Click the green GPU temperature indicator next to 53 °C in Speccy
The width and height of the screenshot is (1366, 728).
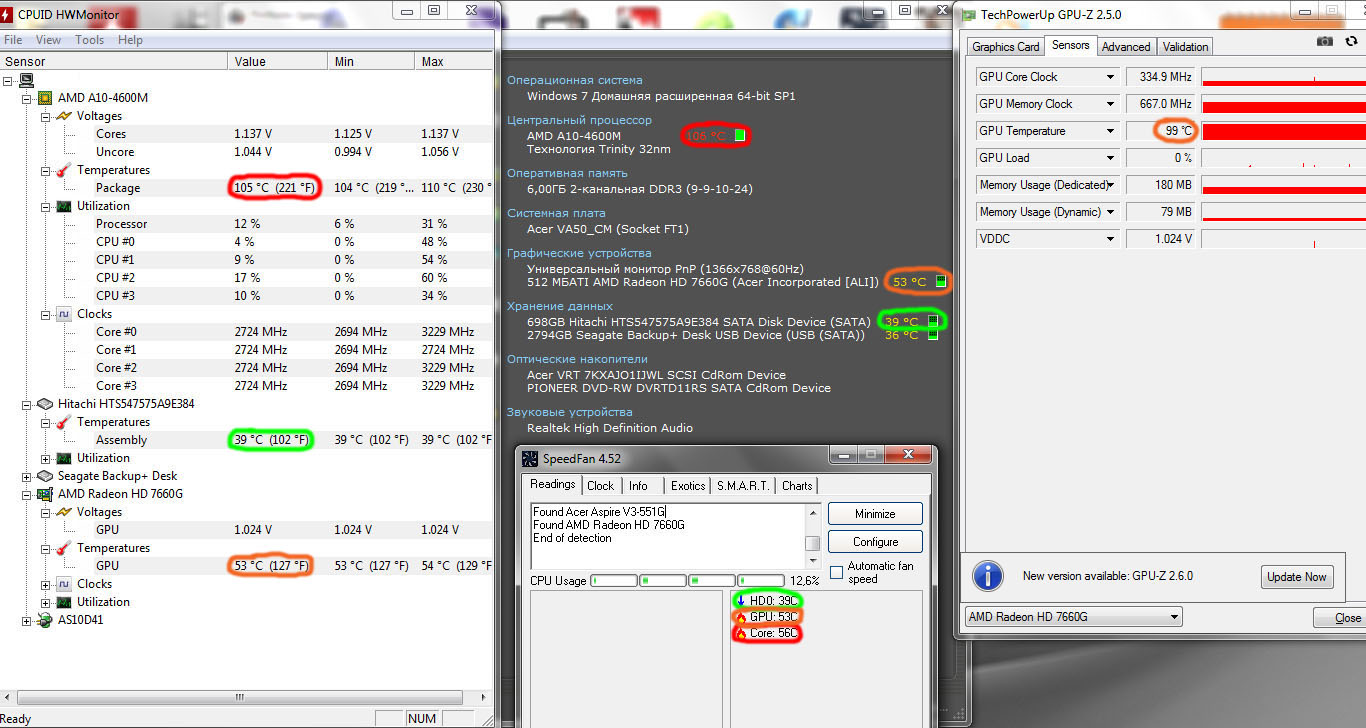tap(940, 282)
